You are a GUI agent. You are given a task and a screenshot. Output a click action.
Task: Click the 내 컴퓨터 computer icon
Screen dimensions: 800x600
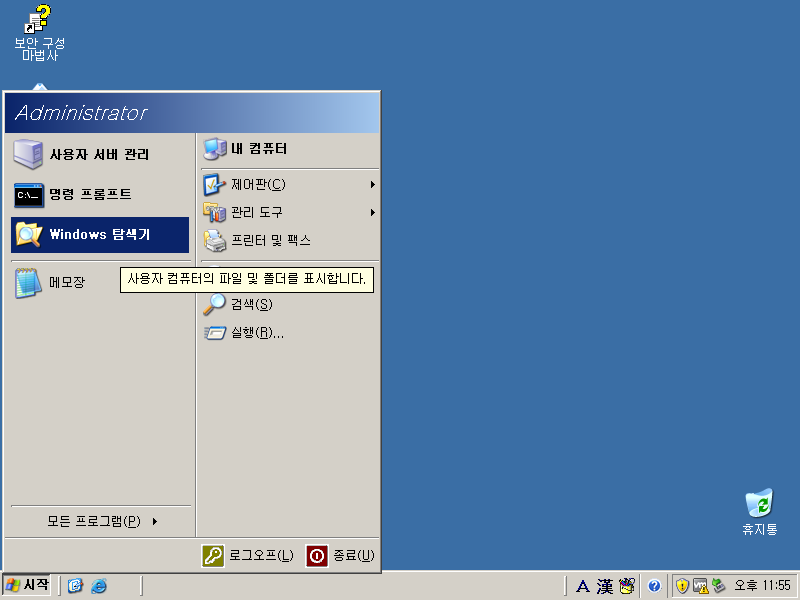pos(214,149)
